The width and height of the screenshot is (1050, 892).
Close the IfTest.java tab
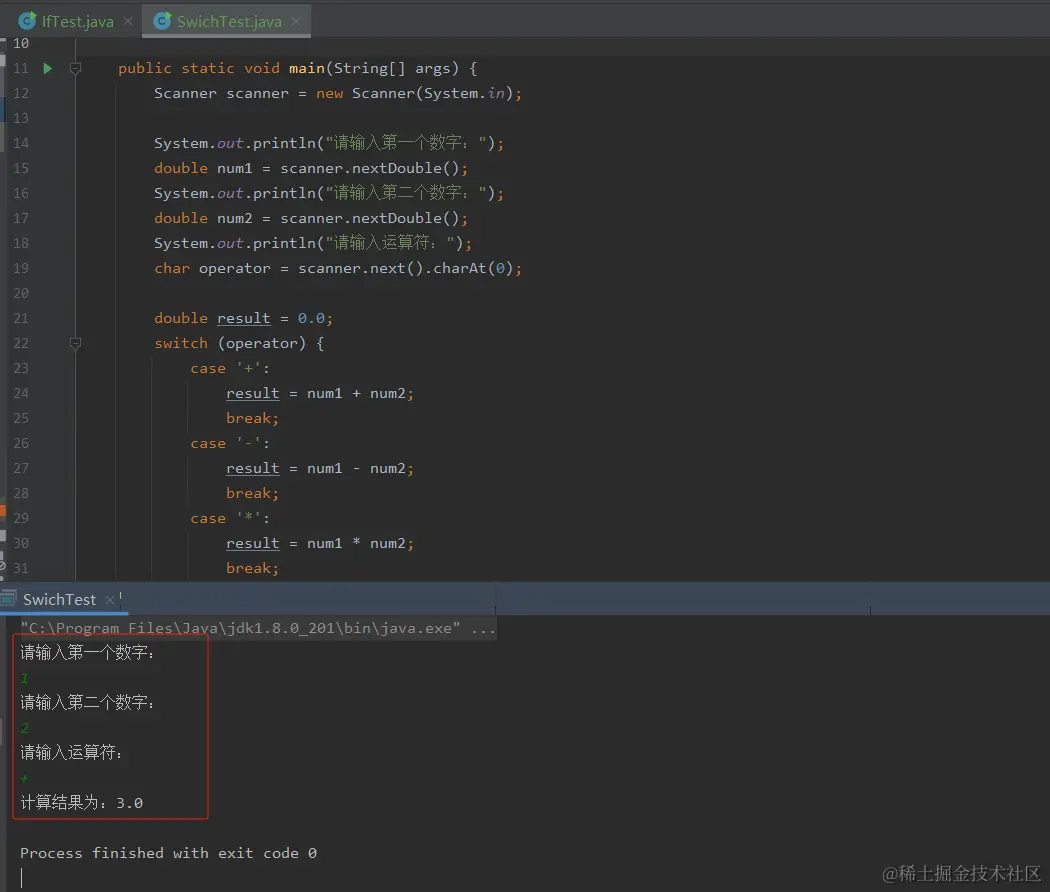pos(128,21)
